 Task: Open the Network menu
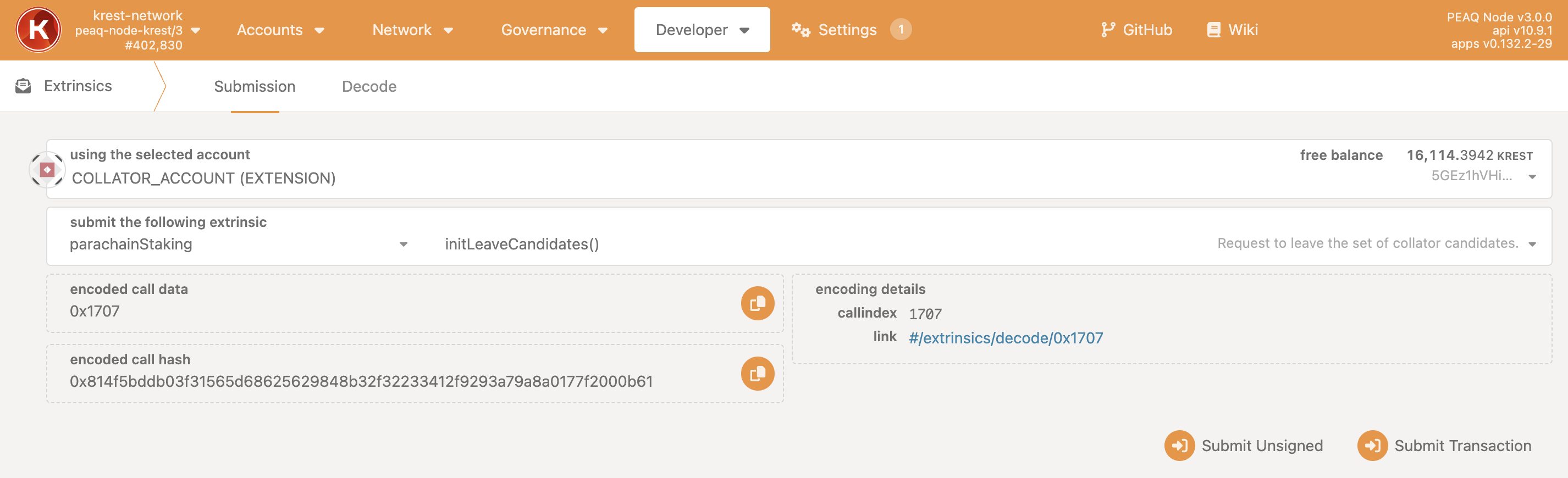coord(412,30)
